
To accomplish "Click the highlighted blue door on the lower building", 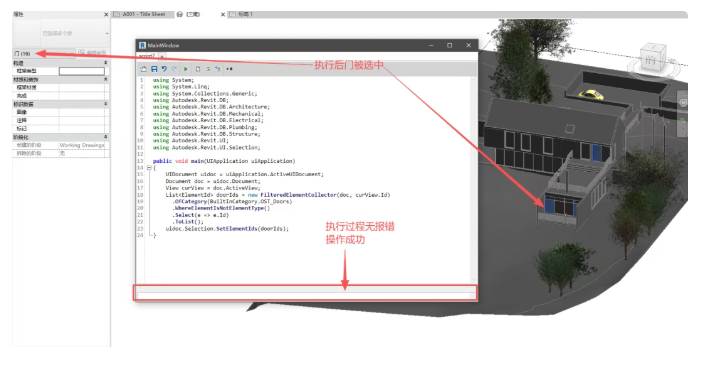I will pos(549,206).
